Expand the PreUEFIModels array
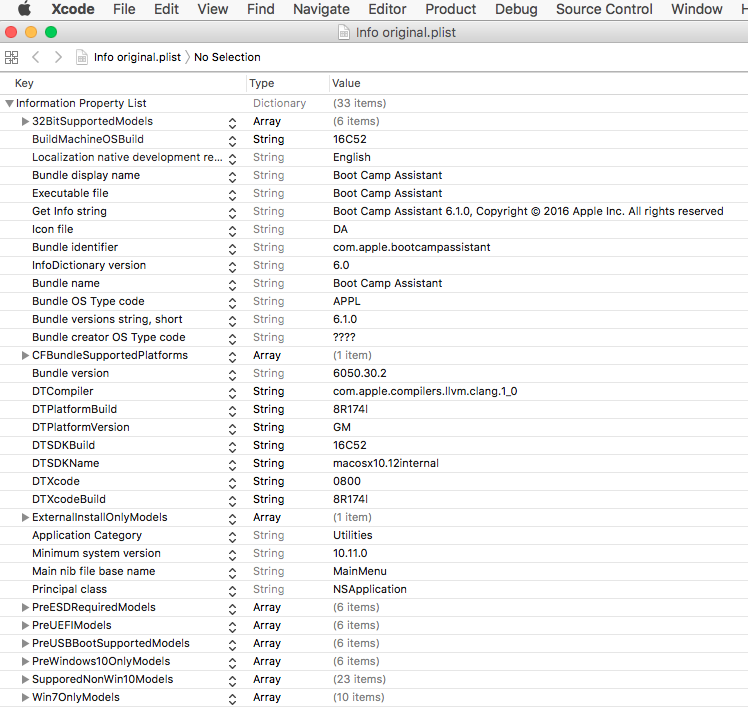 pyautogui.click(x=25, y=625)
